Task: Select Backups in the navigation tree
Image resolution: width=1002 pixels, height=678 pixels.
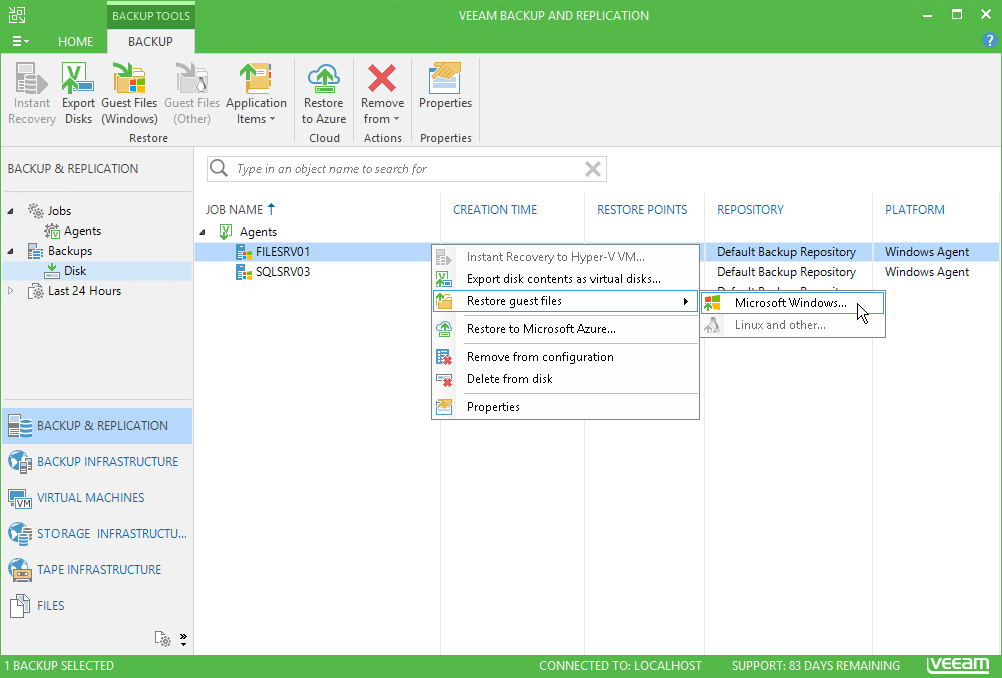Action: 70,251
